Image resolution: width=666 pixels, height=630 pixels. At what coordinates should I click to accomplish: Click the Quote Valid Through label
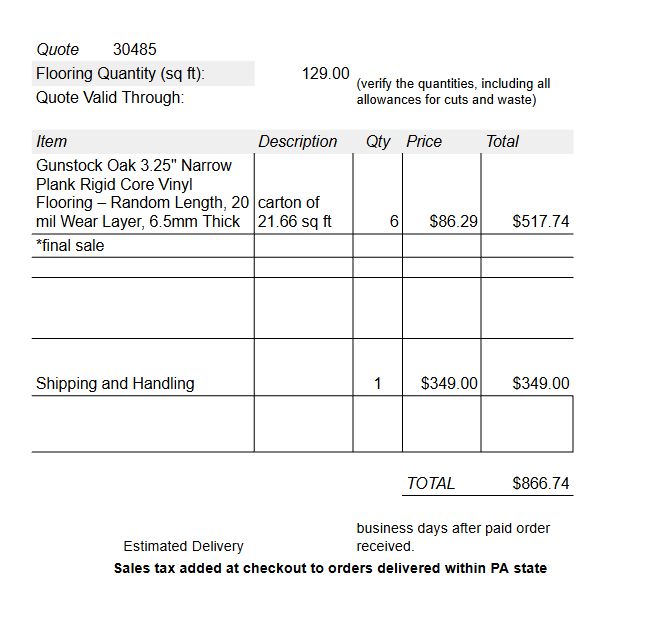[110, 98]
